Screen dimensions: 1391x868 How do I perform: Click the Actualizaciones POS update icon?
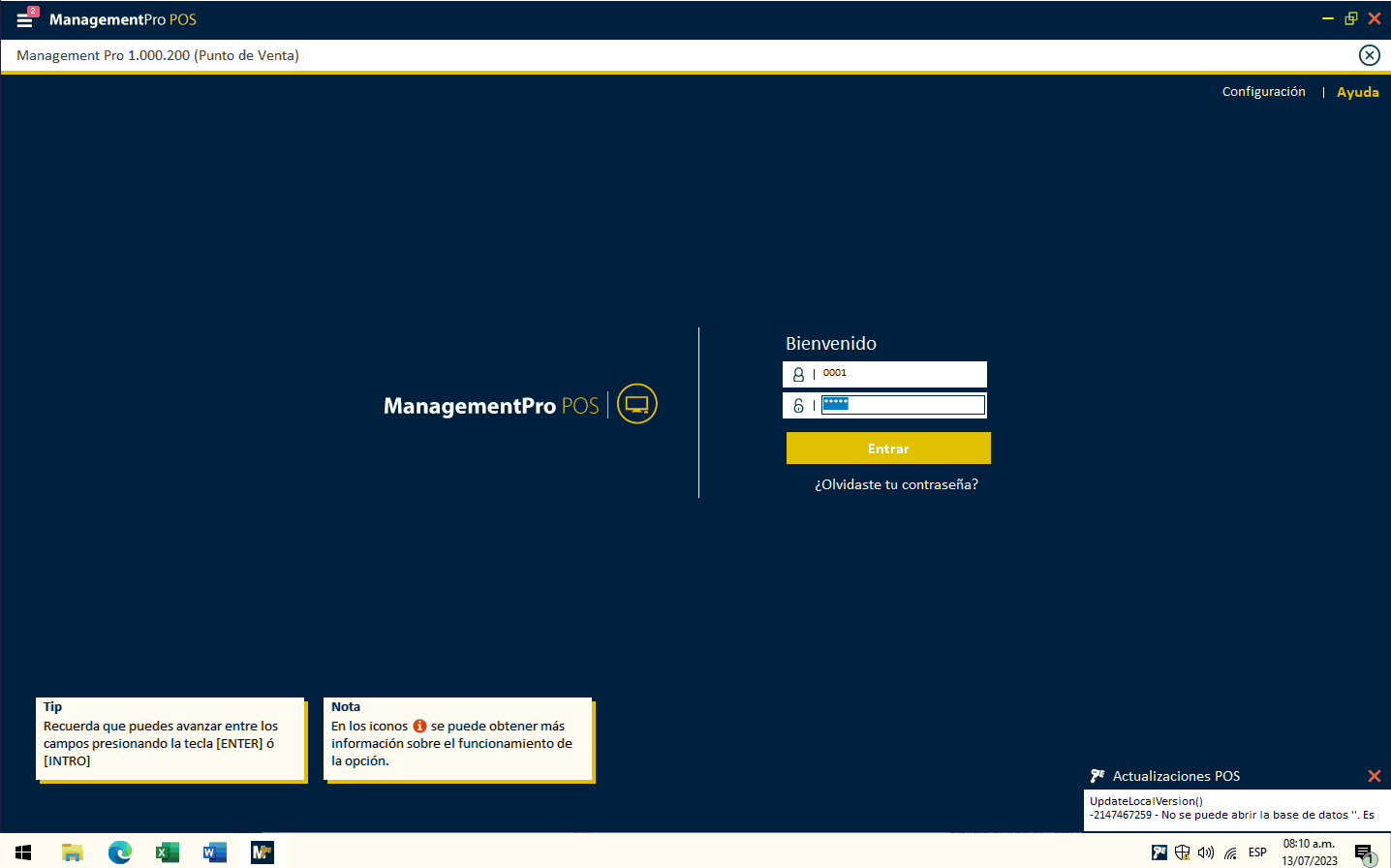1097,776
